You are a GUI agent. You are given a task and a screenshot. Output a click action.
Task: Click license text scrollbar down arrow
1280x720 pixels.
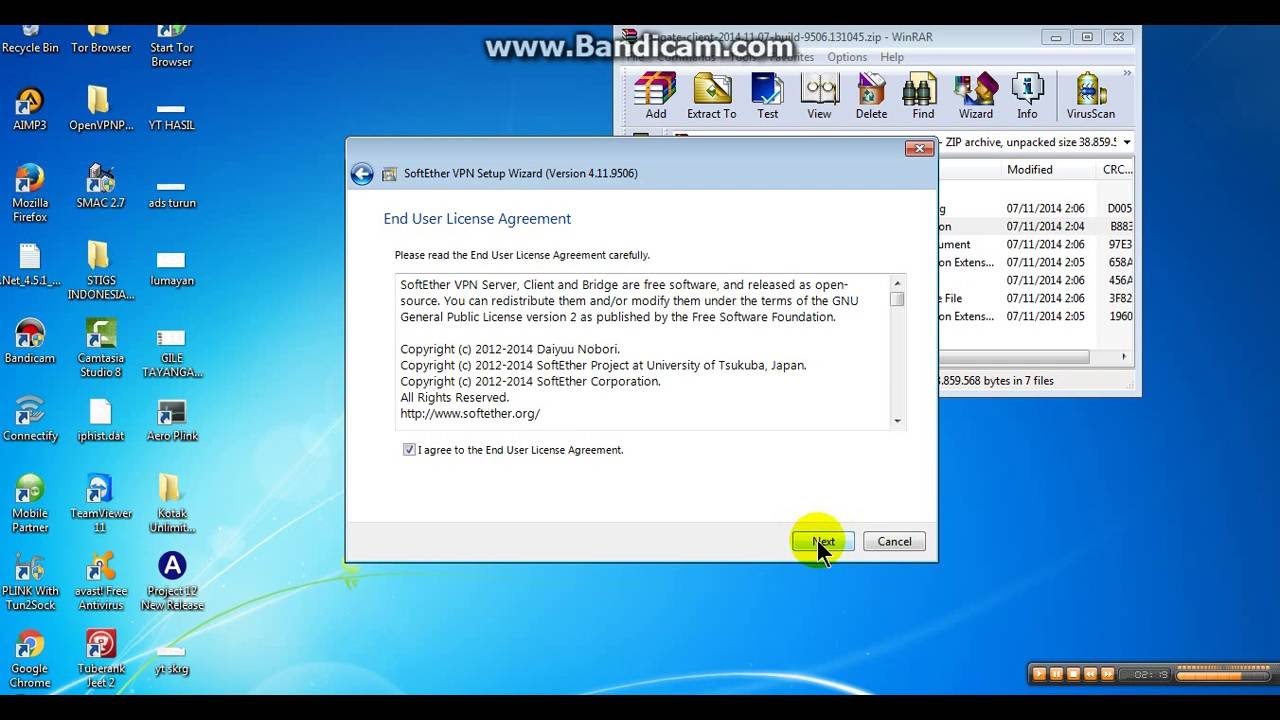click(x=897, y=421)
